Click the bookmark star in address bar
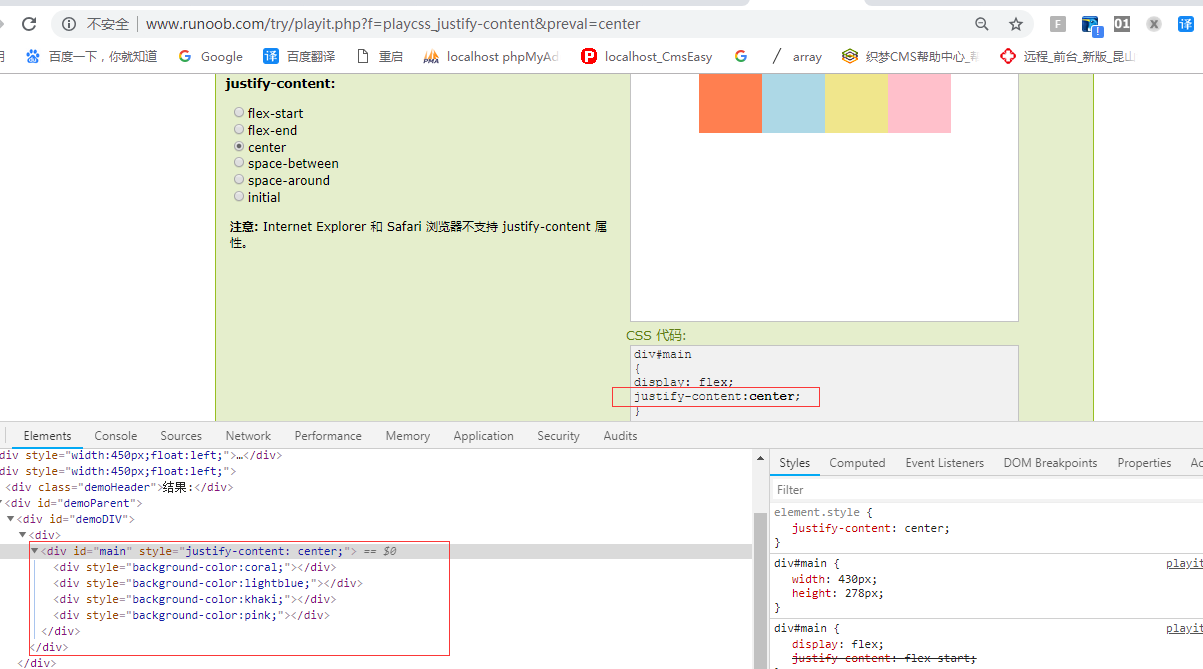The width and height of the screenshot is (1203, 669). coord(1016,24)
